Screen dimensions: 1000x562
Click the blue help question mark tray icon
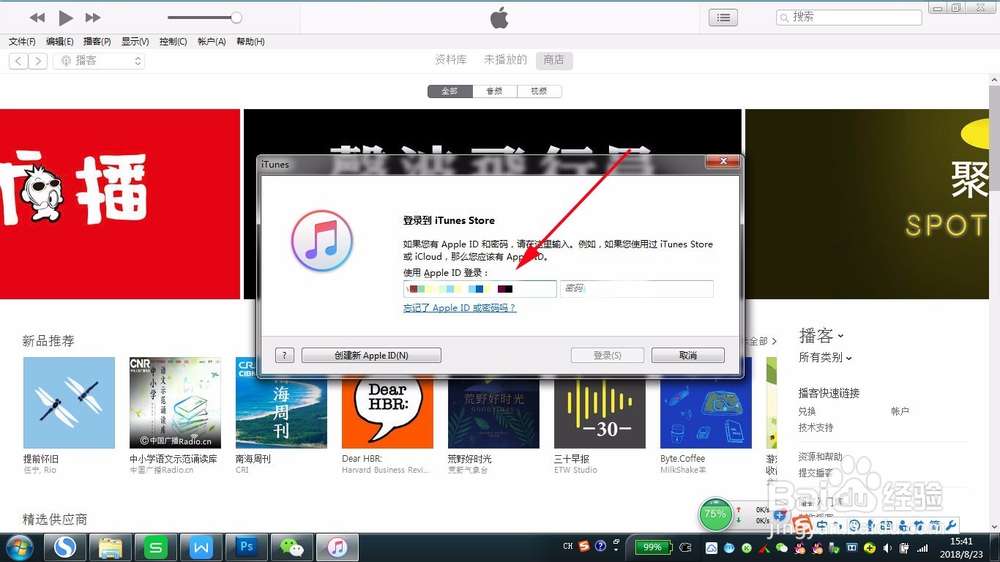600,546
